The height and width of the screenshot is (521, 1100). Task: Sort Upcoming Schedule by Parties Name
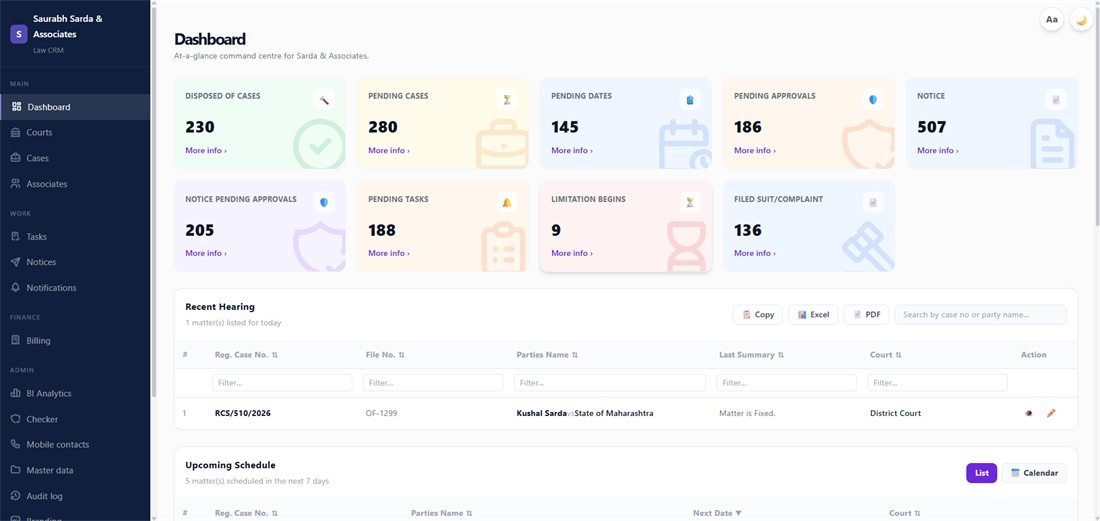(442, 513)
